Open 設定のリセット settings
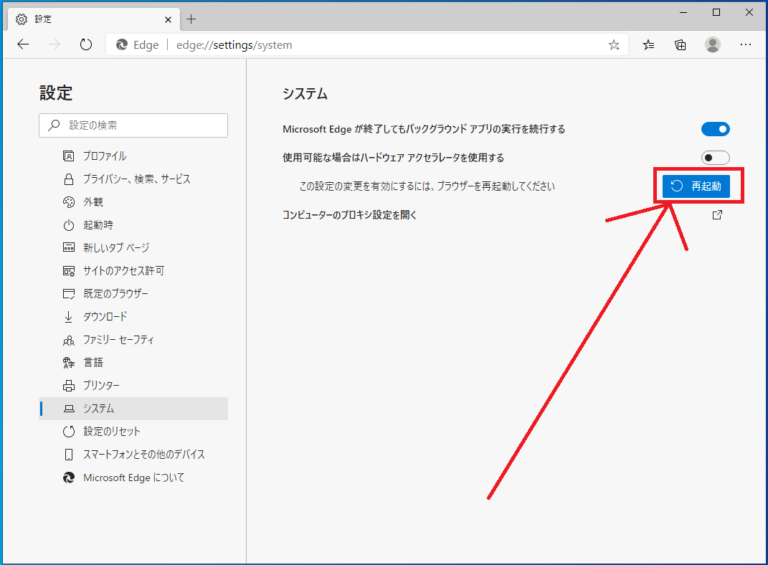Viewport: 768px width, 565px height. [x=133, y=431]
